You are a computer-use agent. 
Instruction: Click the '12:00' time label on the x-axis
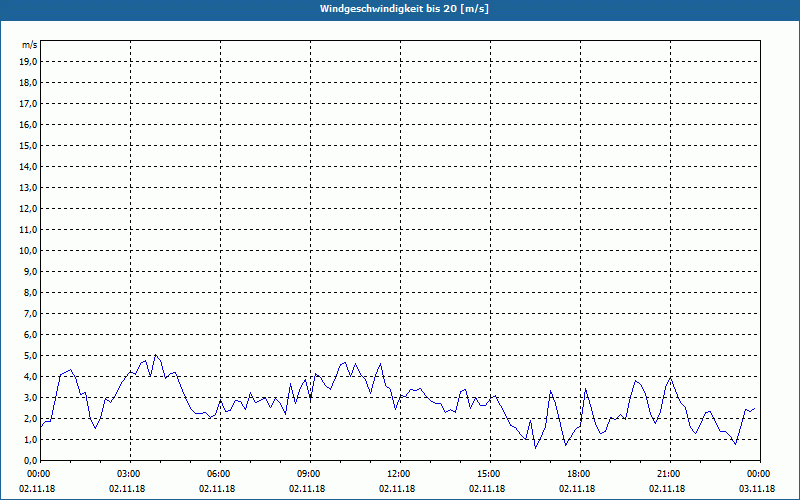[400, 474]
